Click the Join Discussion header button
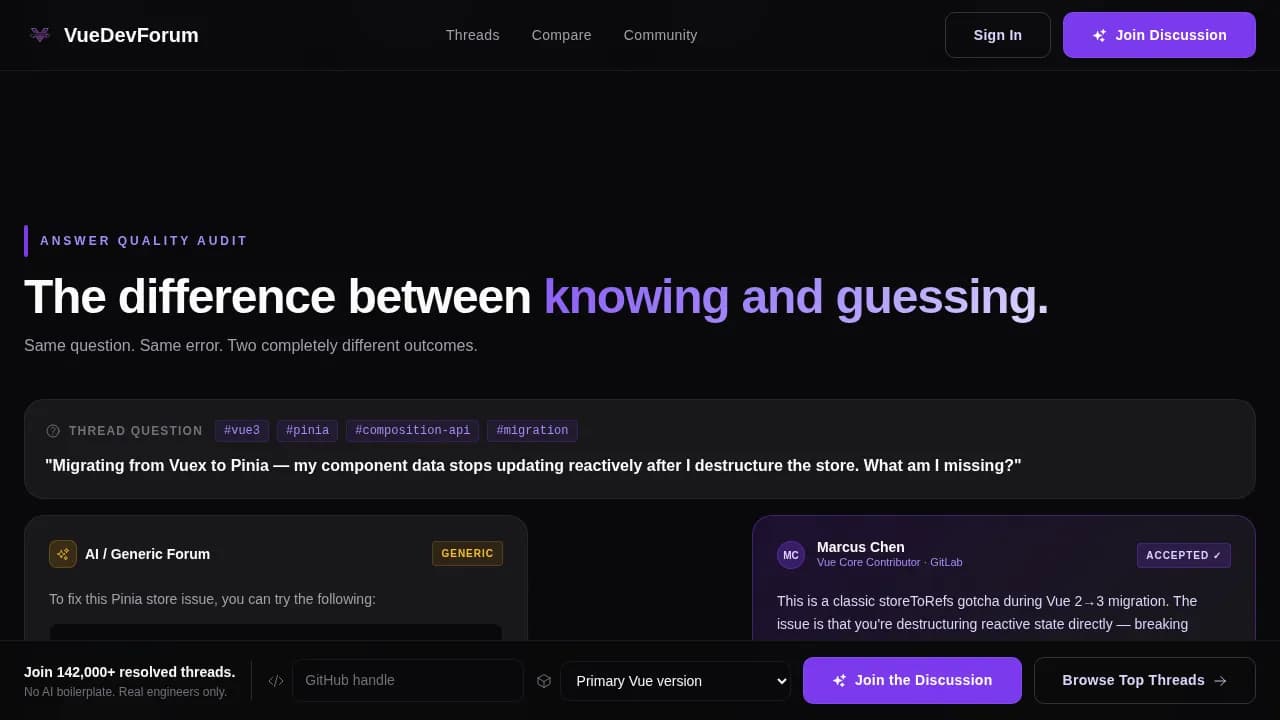 click(1159, 35)
